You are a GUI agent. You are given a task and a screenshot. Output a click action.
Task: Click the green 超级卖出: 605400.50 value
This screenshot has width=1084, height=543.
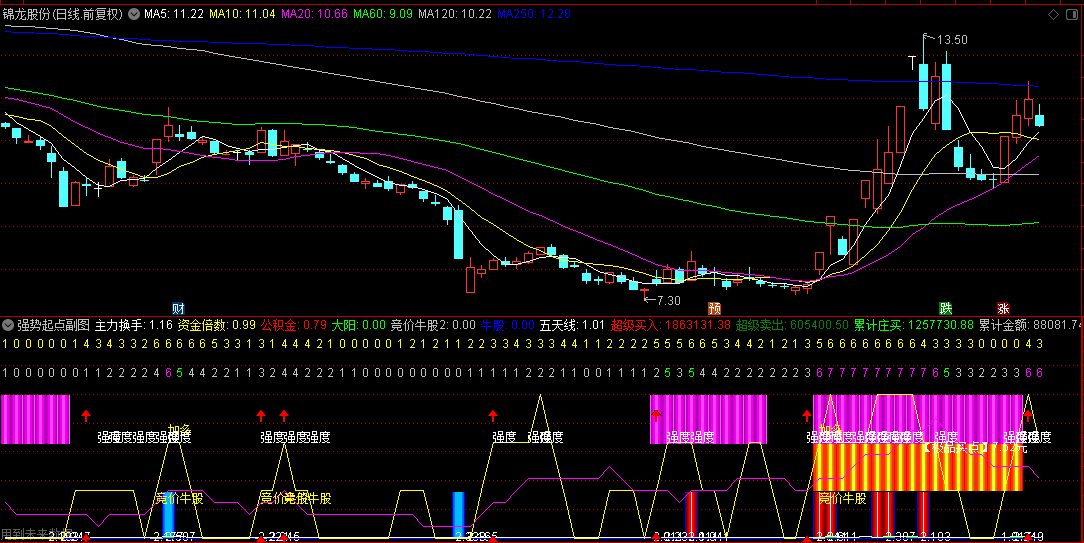click(x=792, y=324)
